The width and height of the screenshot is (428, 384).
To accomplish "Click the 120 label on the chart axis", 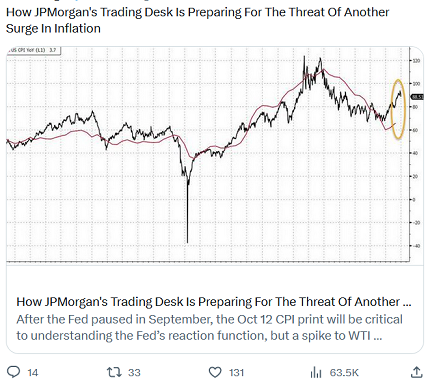I will tap(417, 61).
